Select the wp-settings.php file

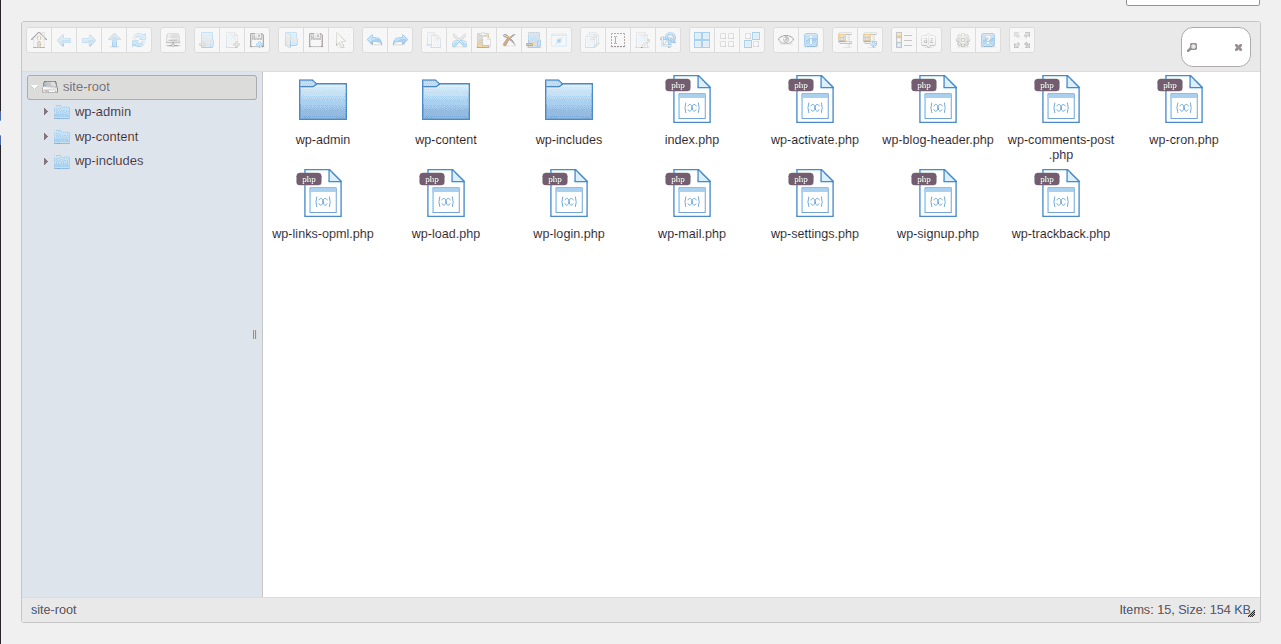coord(815,205)
